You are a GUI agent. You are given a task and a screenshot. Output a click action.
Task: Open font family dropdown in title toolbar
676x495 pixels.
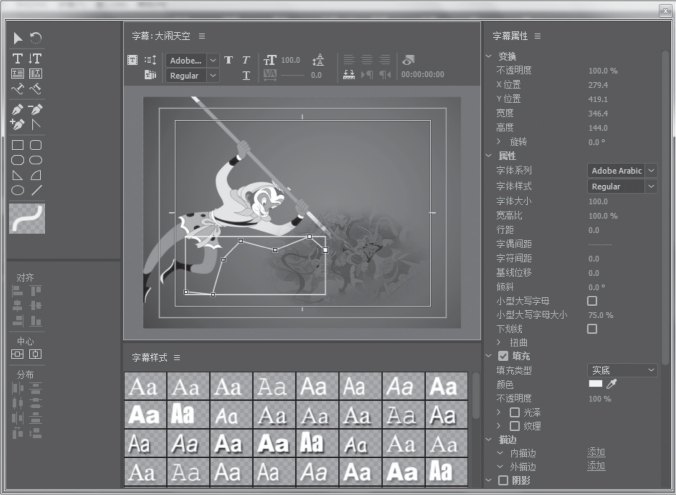tap(193, 60)
